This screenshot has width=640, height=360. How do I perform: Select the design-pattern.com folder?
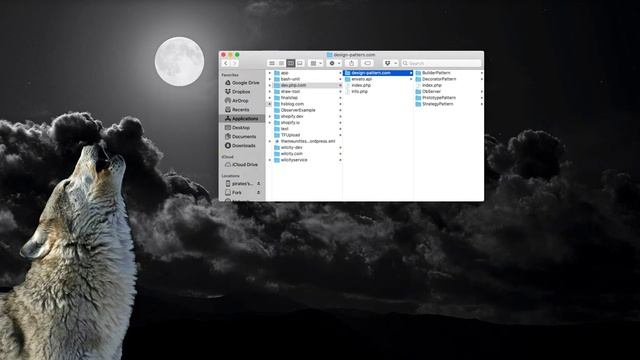tap(378, 73)
